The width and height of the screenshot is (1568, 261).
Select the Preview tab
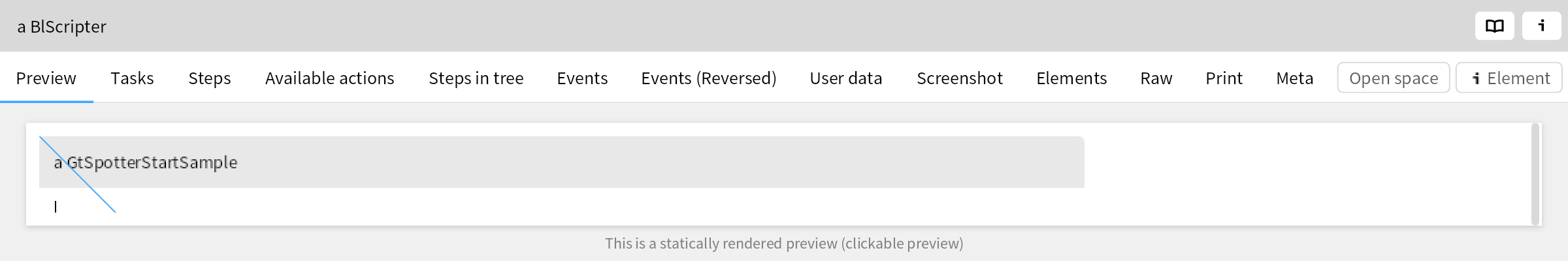click(x=46, y=78)
